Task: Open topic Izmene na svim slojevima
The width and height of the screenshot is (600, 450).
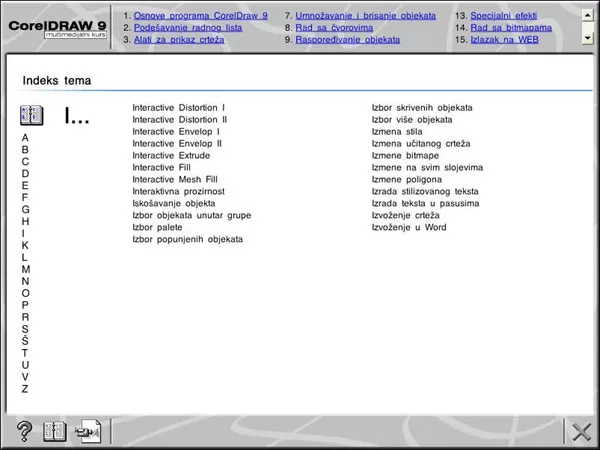Action: (x=427, y=167)
